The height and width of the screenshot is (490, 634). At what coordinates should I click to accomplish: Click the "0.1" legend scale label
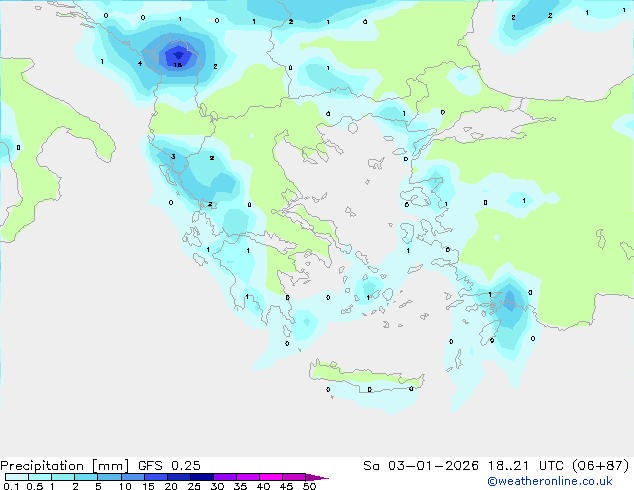(x=11, y=486)
